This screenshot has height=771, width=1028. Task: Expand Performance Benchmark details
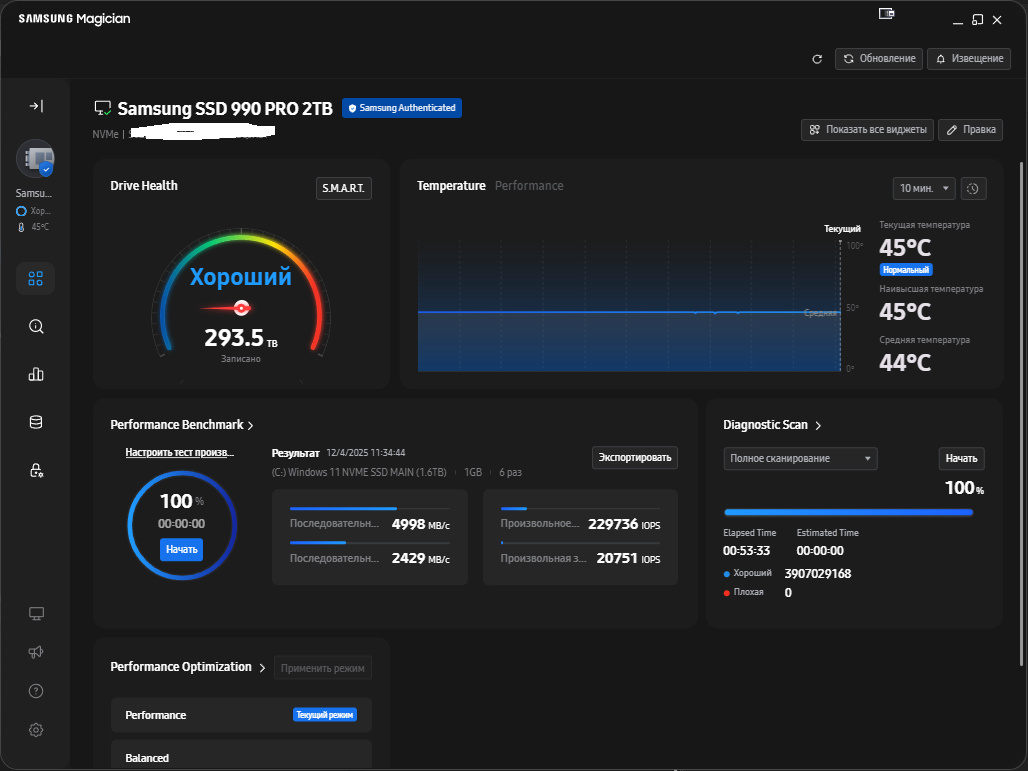(x=250, y=425)
